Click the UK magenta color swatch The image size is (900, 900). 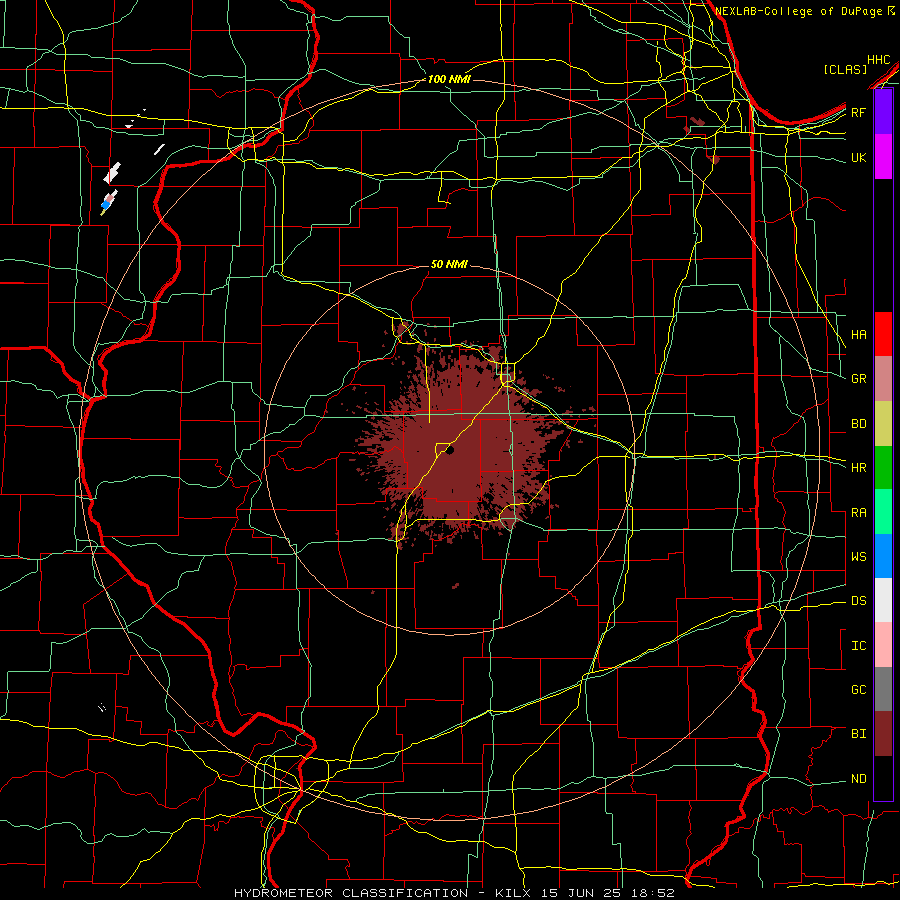click(x=883, y=157)
